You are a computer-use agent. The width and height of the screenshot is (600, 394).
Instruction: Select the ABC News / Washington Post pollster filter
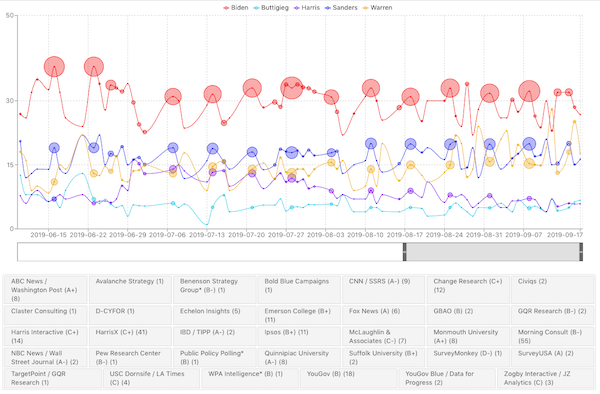(46, 290)
